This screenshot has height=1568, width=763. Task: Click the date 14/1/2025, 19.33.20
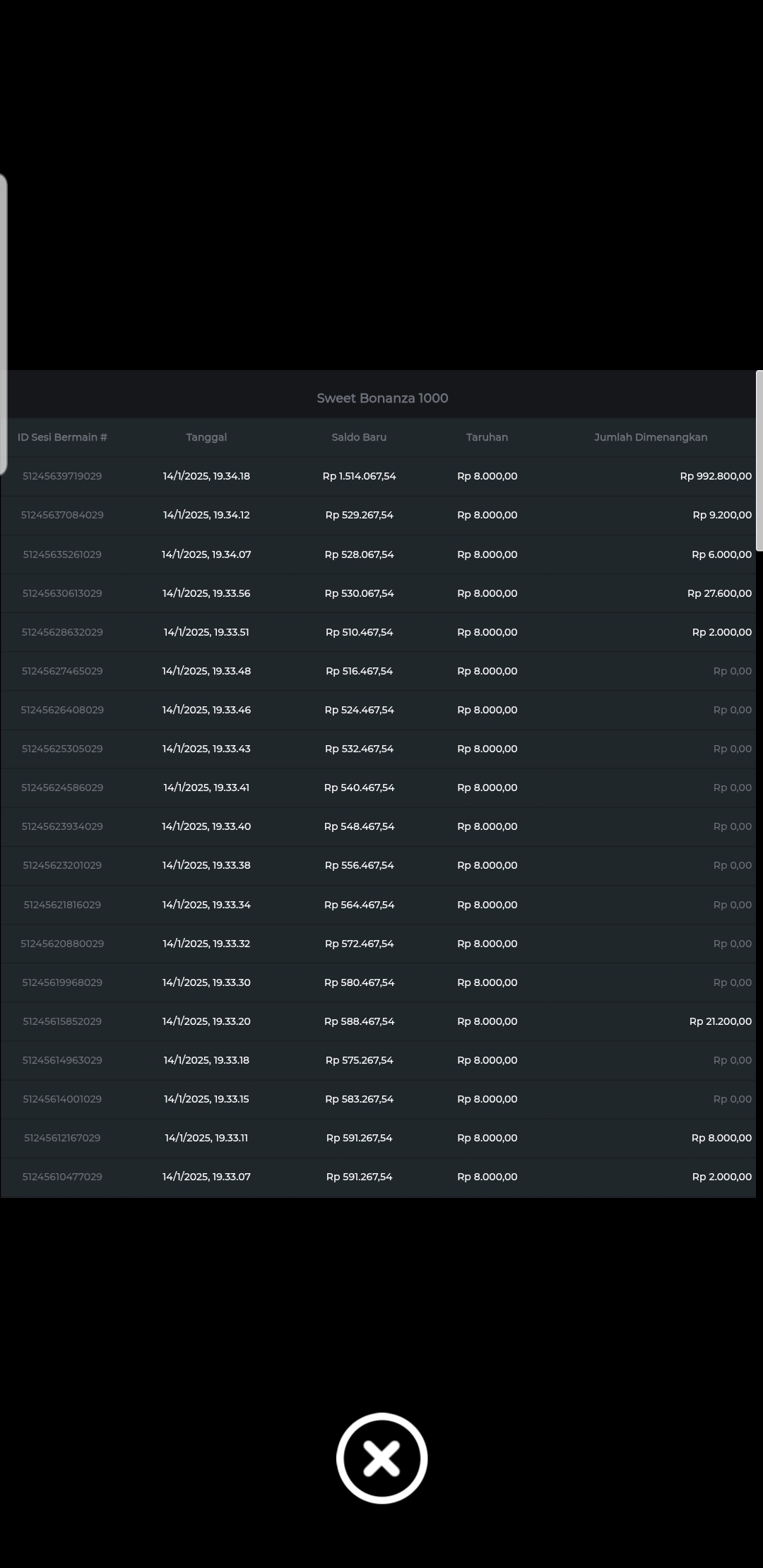pyautogui.click(x=206, y=1021)
